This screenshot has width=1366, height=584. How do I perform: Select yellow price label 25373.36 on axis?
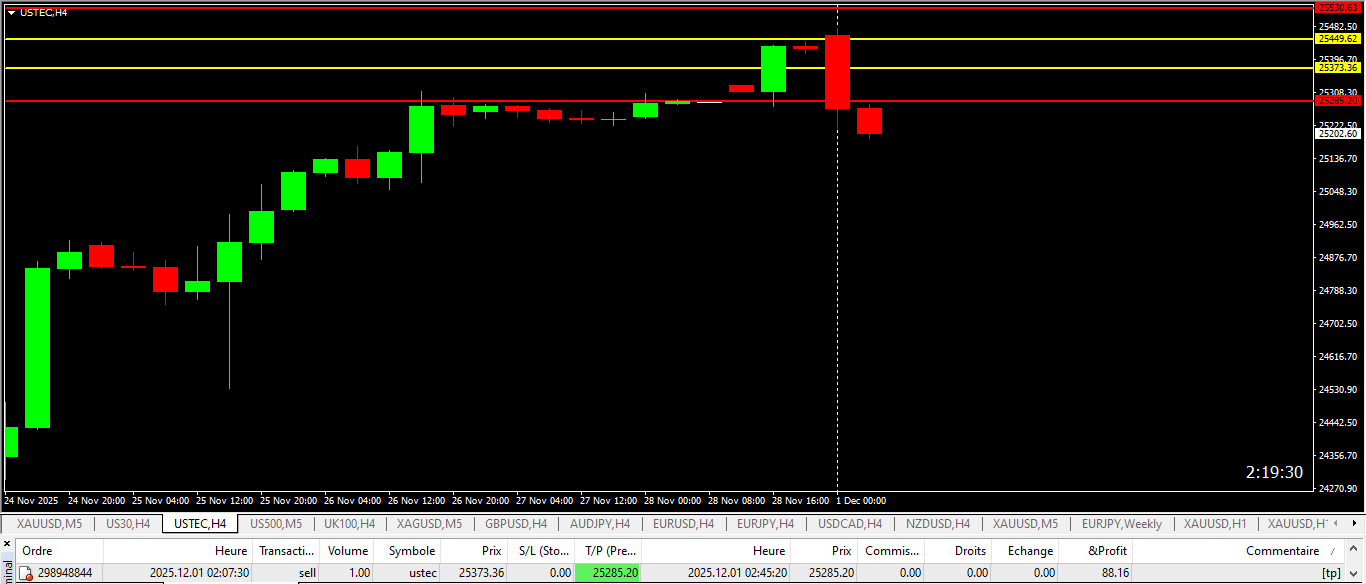point(1339,68)
